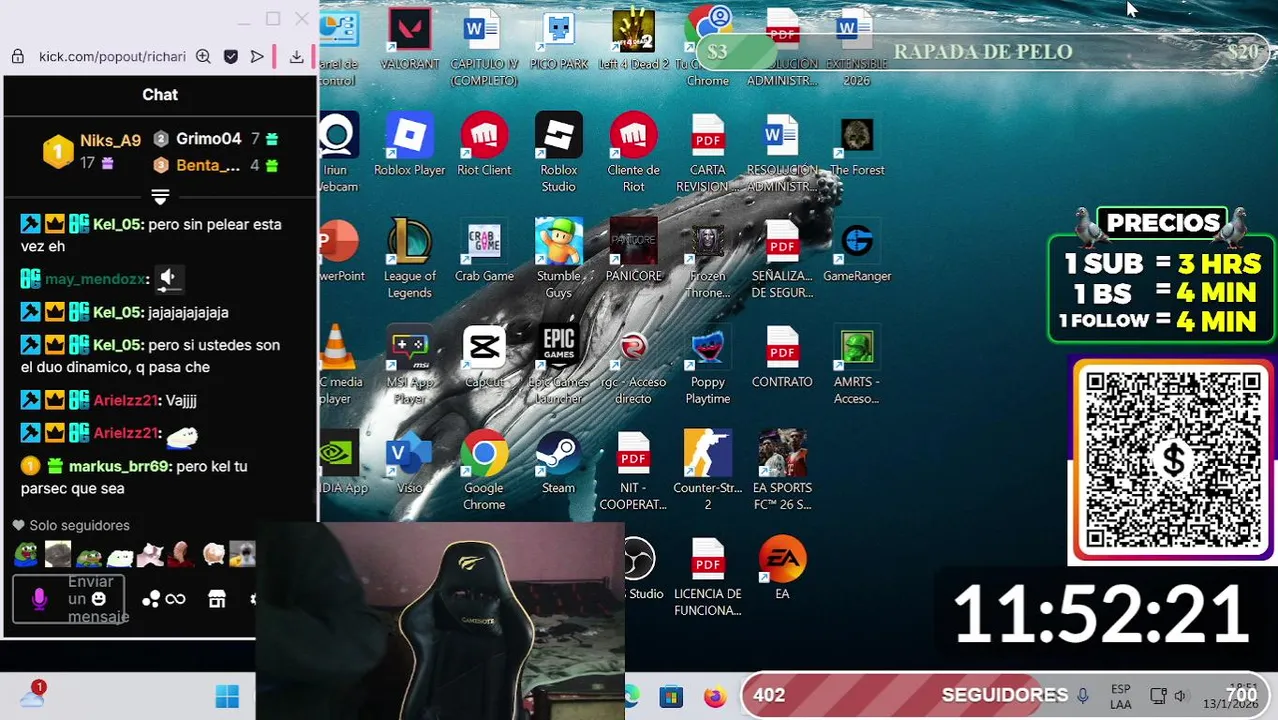1278x720 pixels.
Task: Open Steam desktop shortcut
Action: [x=558, y=464]
